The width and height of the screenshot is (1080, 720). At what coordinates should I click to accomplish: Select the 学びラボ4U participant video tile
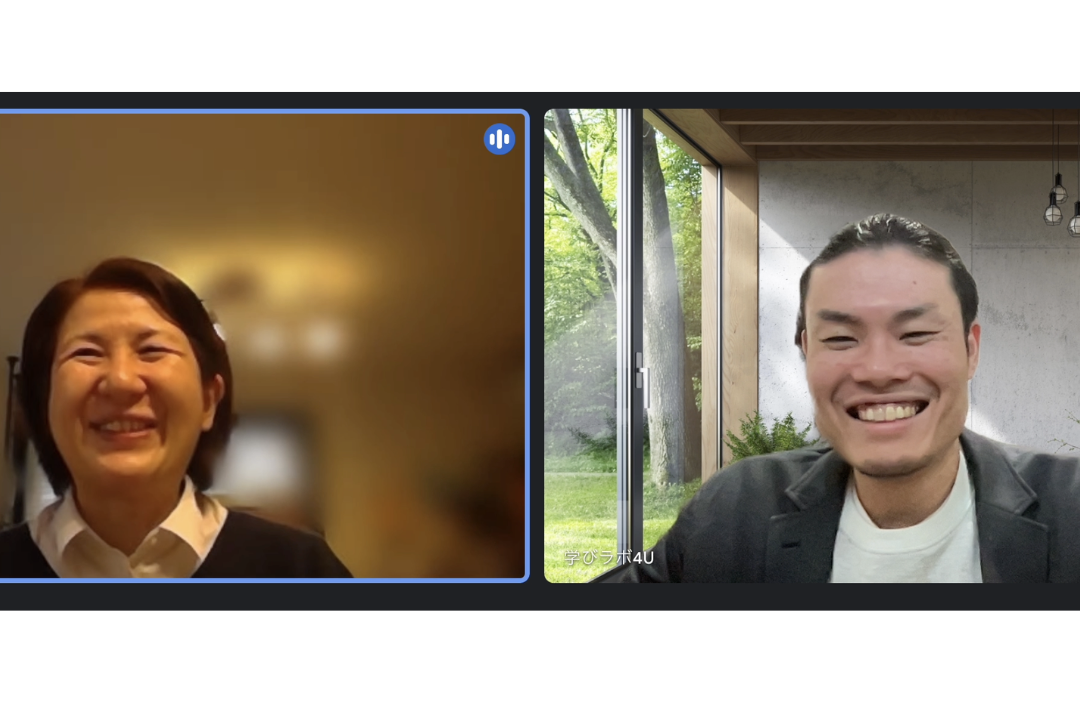(x=812, y=346)
